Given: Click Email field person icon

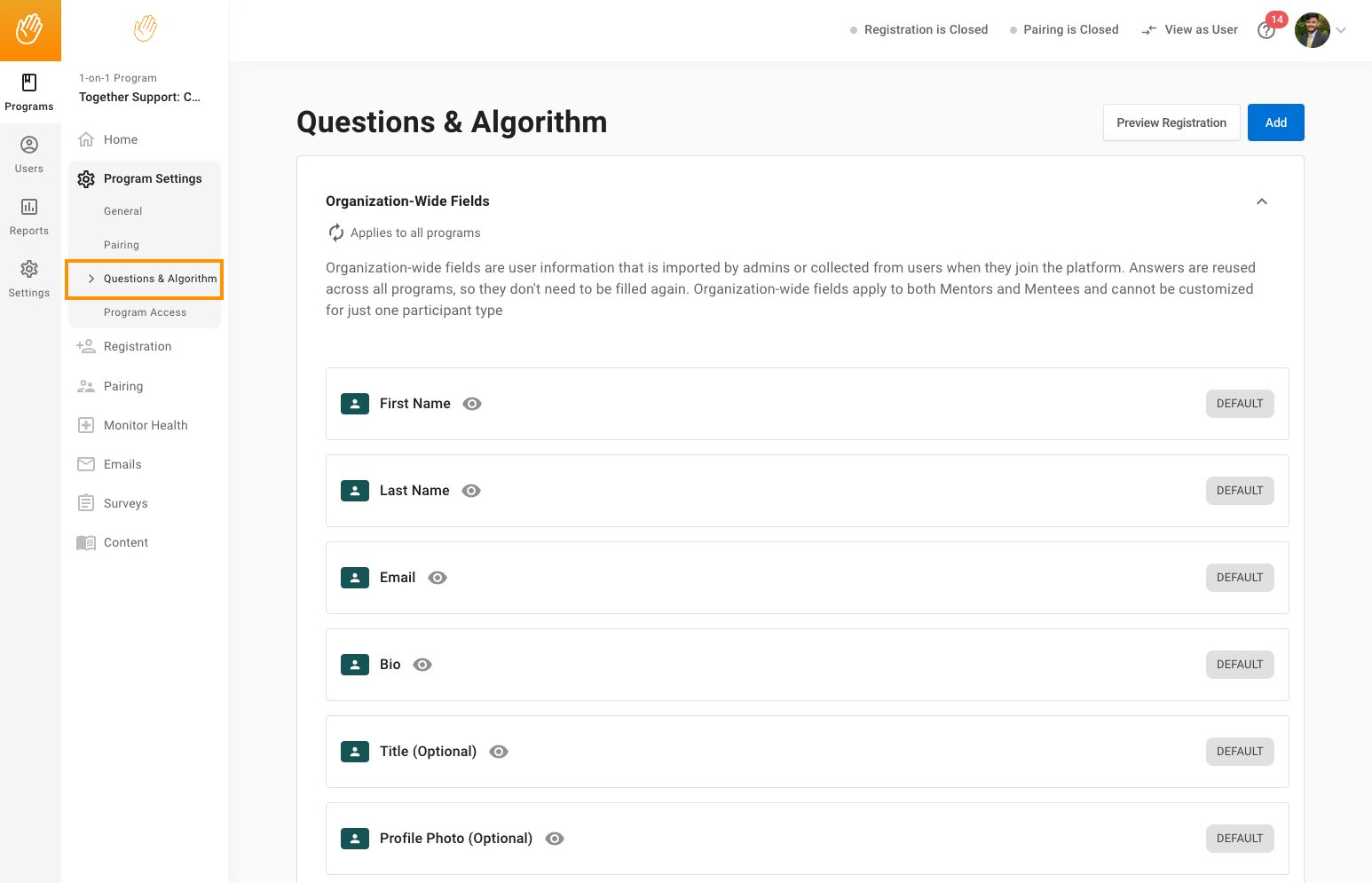Looking at the screenshot, I should point(355,578).
